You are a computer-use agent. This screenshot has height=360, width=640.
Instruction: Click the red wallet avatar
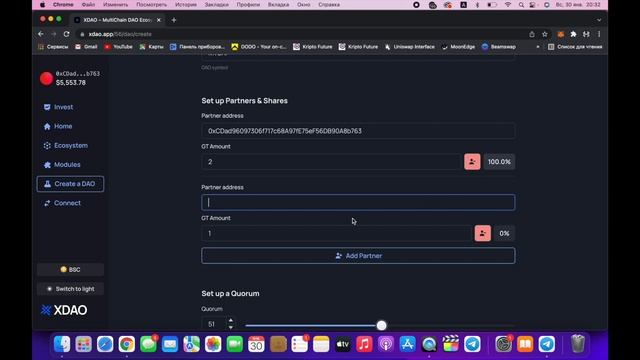coord(46,78)
